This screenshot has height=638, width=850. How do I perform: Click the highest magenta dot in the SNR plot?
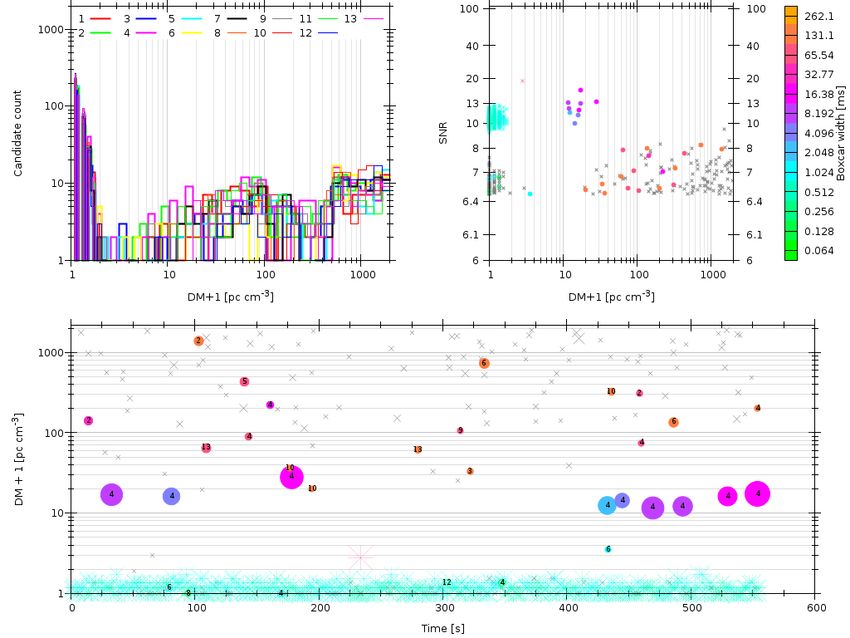click(x=581, y=90)
